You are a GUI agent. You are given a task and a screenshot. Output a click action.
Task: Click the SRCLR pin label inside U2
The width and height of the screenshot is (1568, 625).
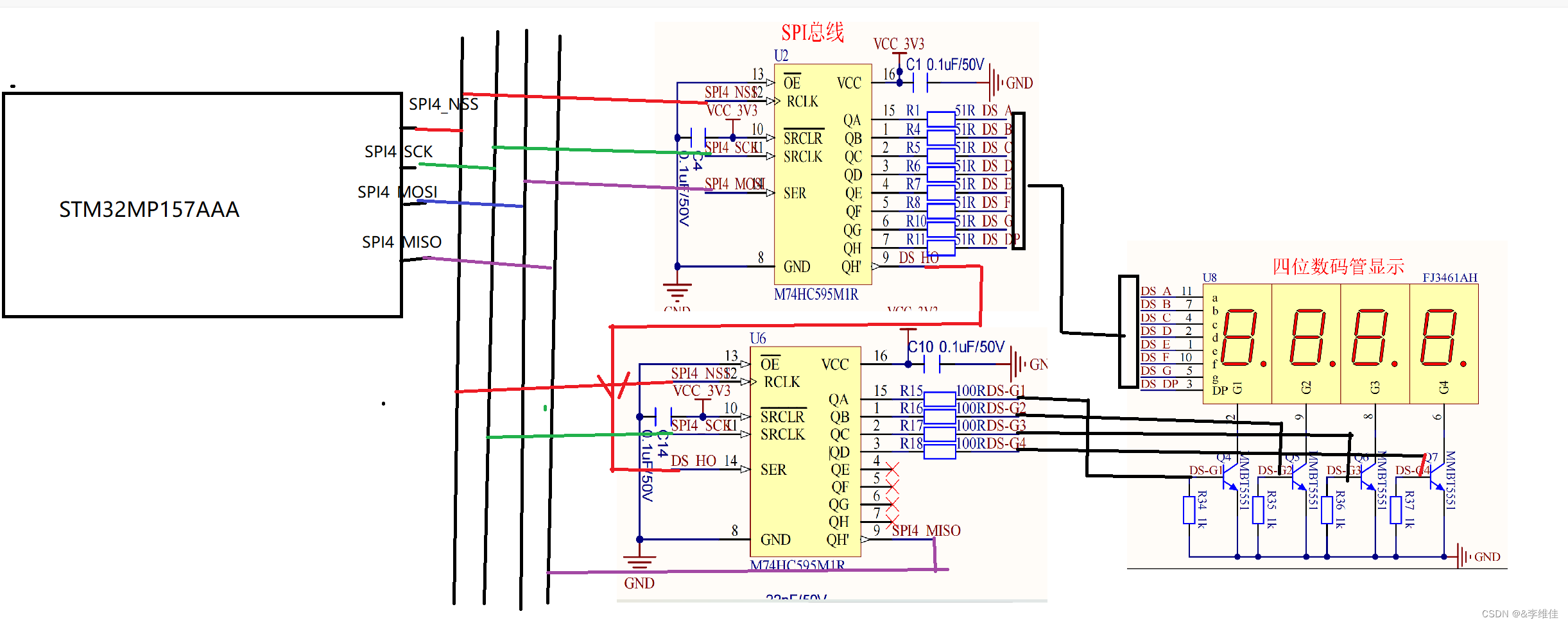[802, 138]
